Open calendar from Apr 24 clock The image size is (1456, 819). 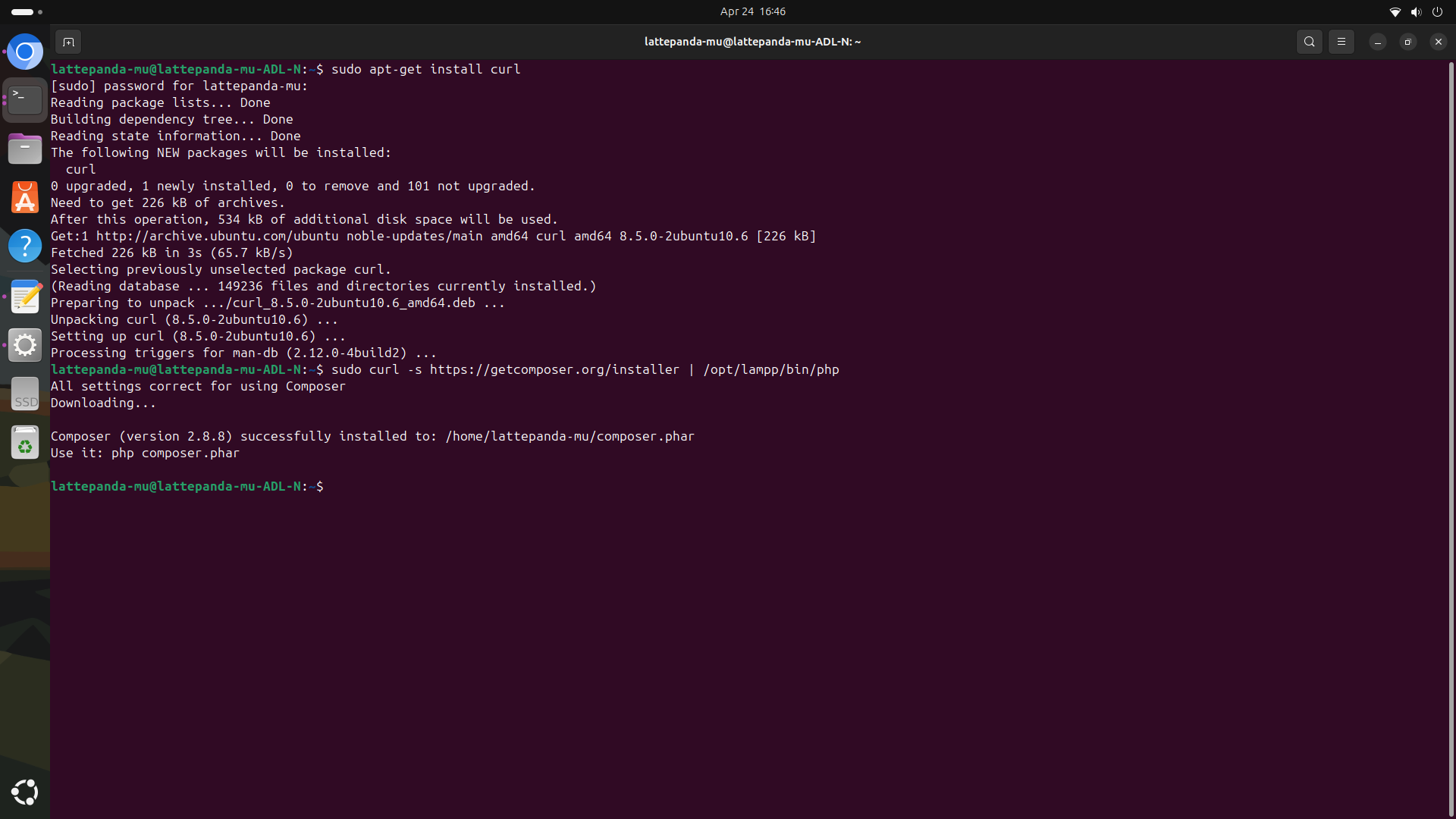752,11
